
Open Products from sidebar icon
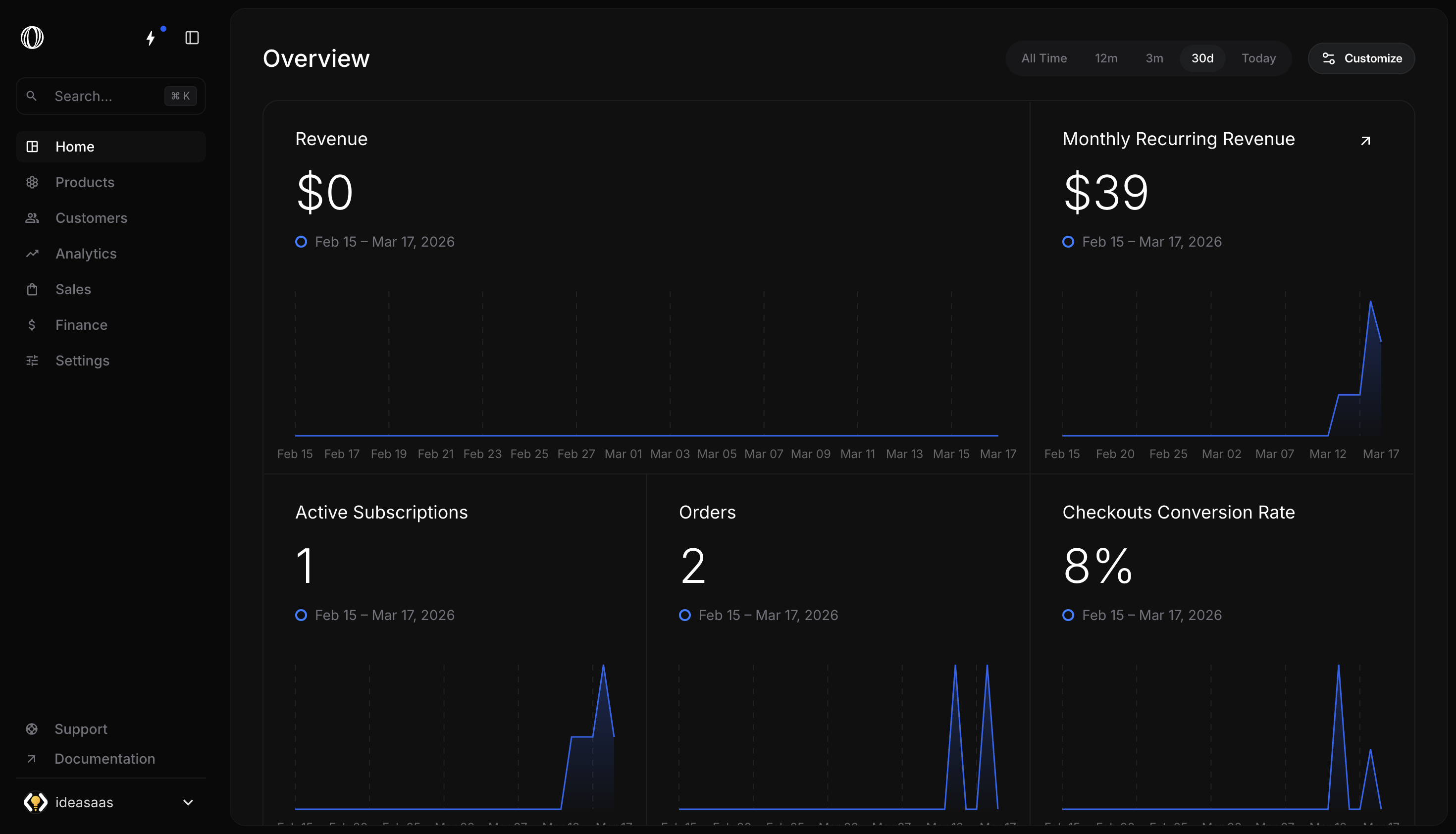(32, 182)
